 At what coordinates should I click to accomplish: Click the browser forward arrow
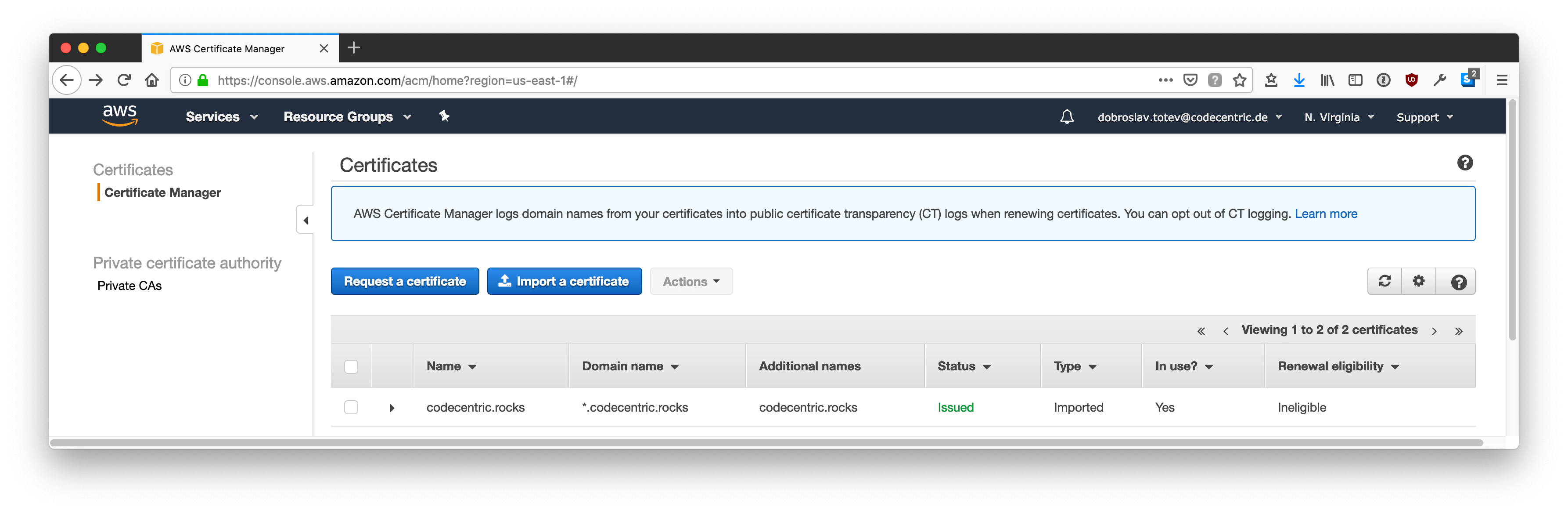tap(96, 80)
